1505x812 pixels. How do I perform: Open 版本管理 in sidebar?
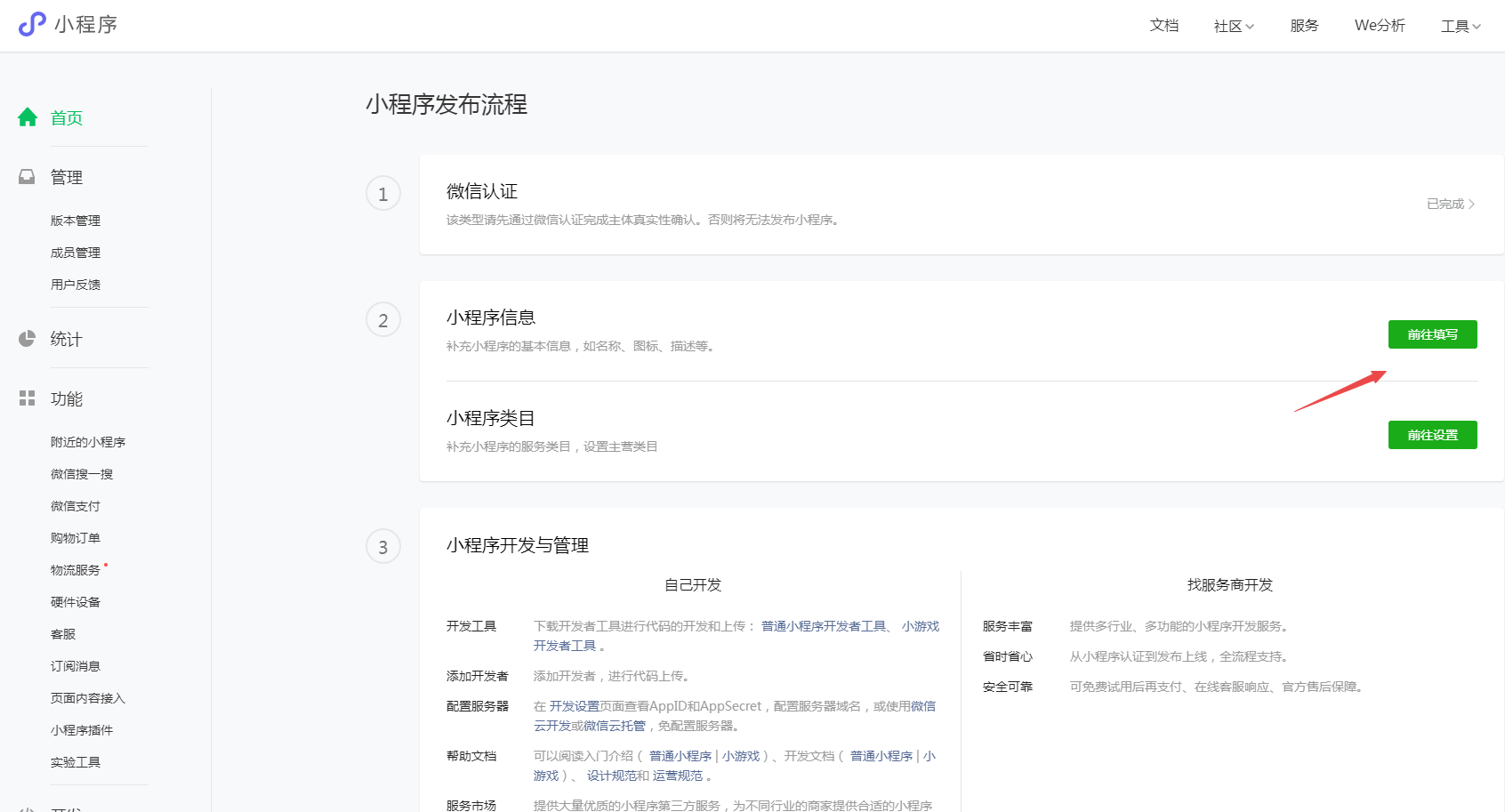(76, 221)
